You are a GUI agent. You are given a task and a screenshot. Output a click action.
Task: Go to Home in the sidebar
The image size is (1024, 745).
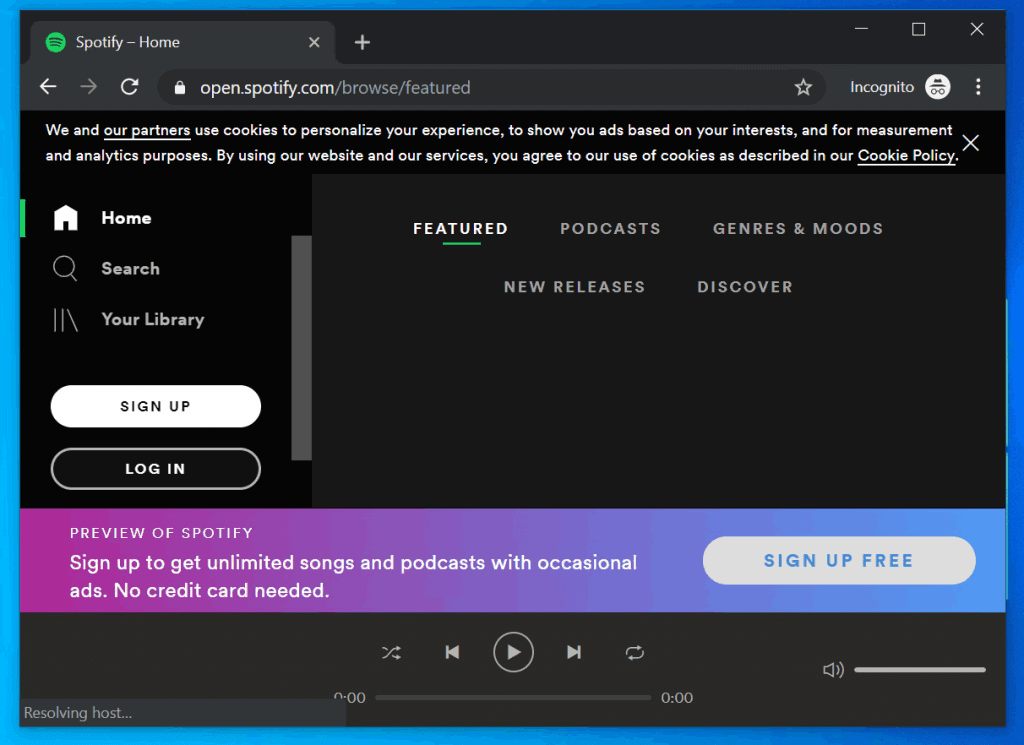point(126,218)
